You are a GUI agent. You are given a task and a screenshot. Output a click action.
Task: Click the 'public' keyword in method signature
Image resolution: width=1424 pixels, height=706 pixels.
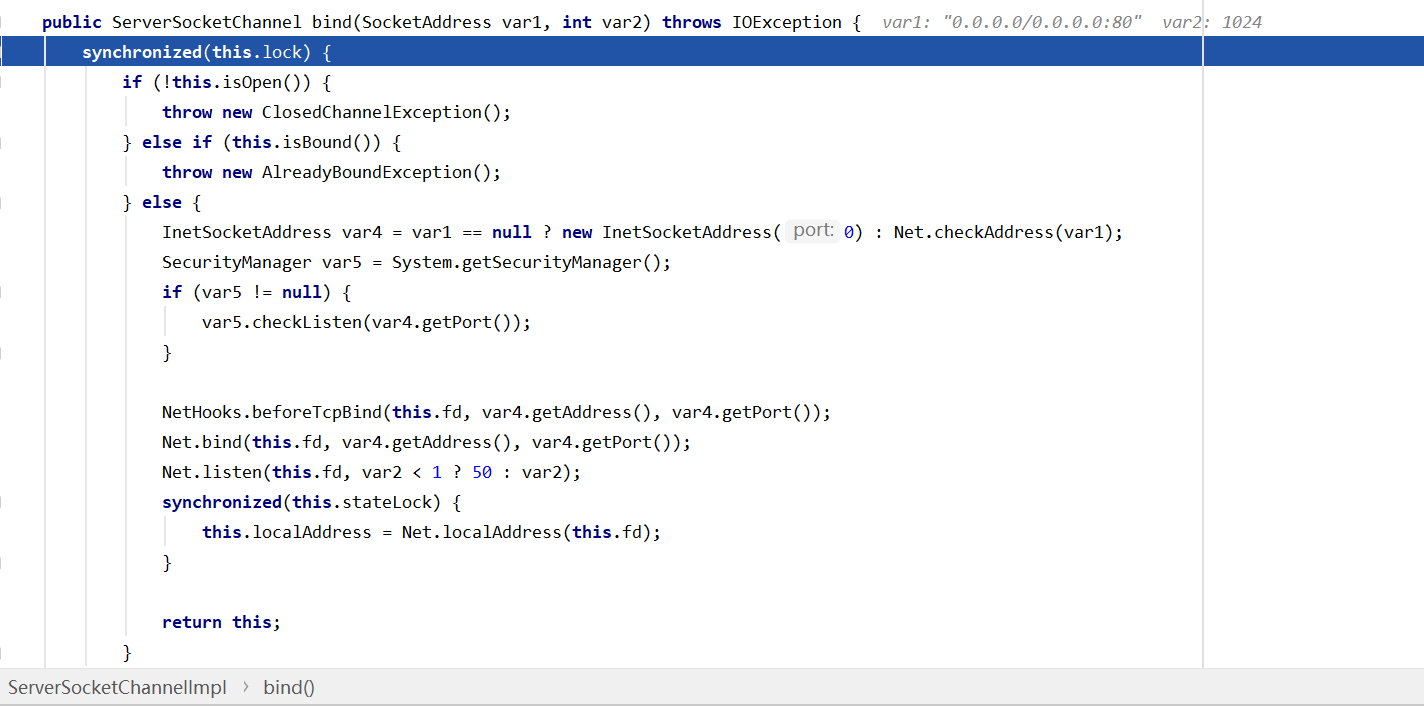(x=72, y=22)
